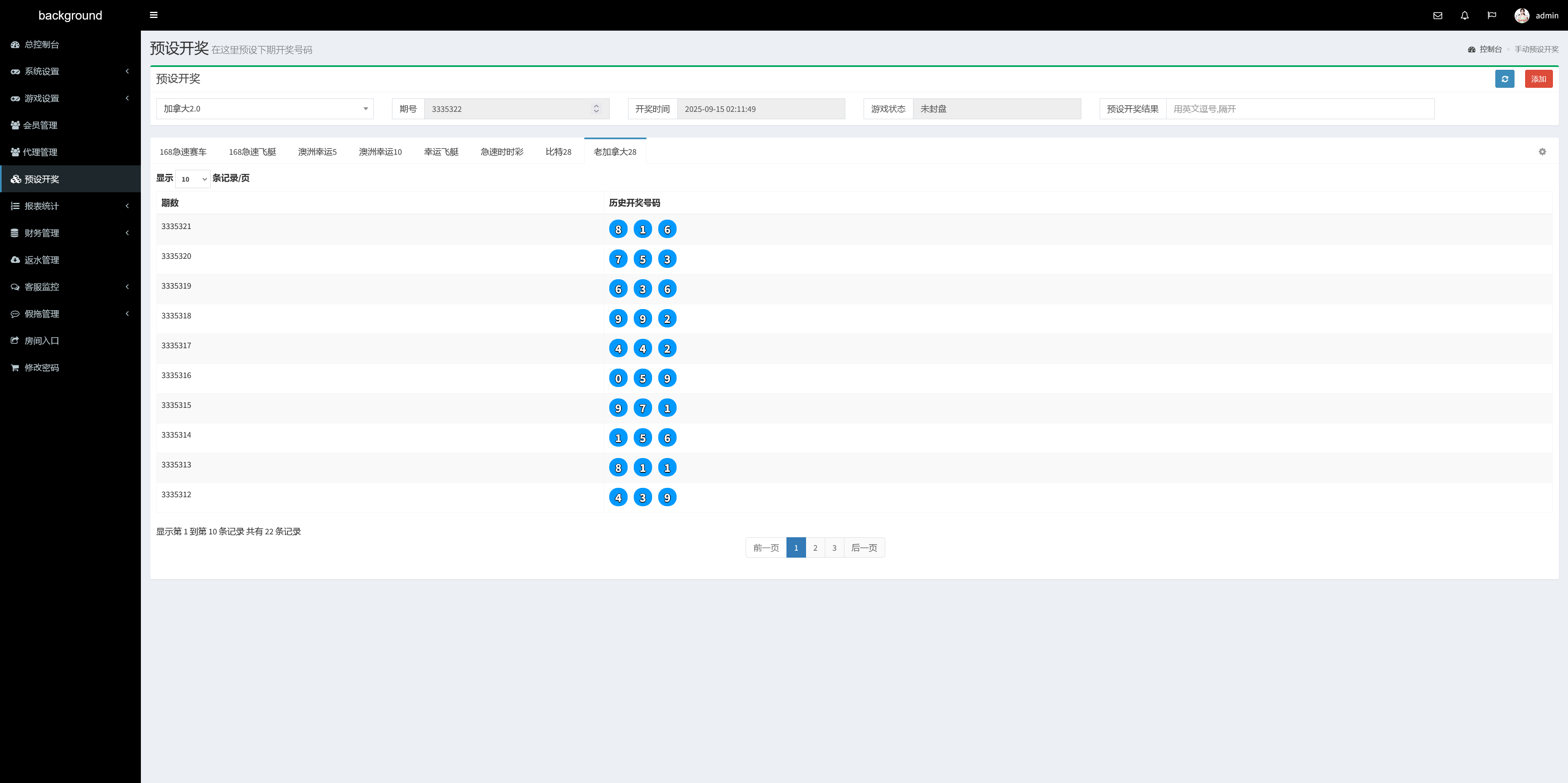The height and width of the screenshot is (783, 1568).
Task: Open the table settings gear icon
Action: (x=1542, y=152)
